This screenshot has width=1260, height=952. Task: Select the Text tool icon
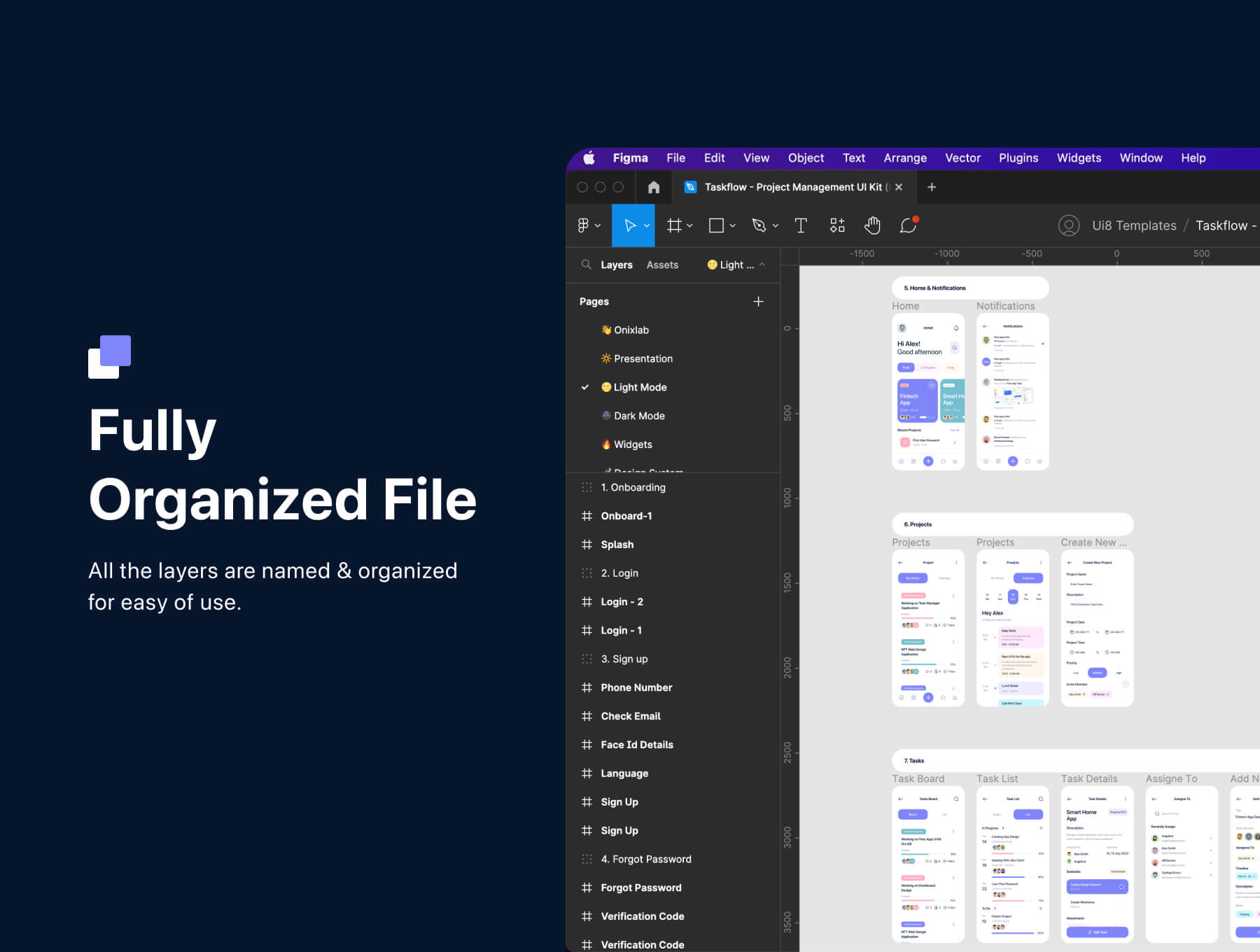click(801, 225)
